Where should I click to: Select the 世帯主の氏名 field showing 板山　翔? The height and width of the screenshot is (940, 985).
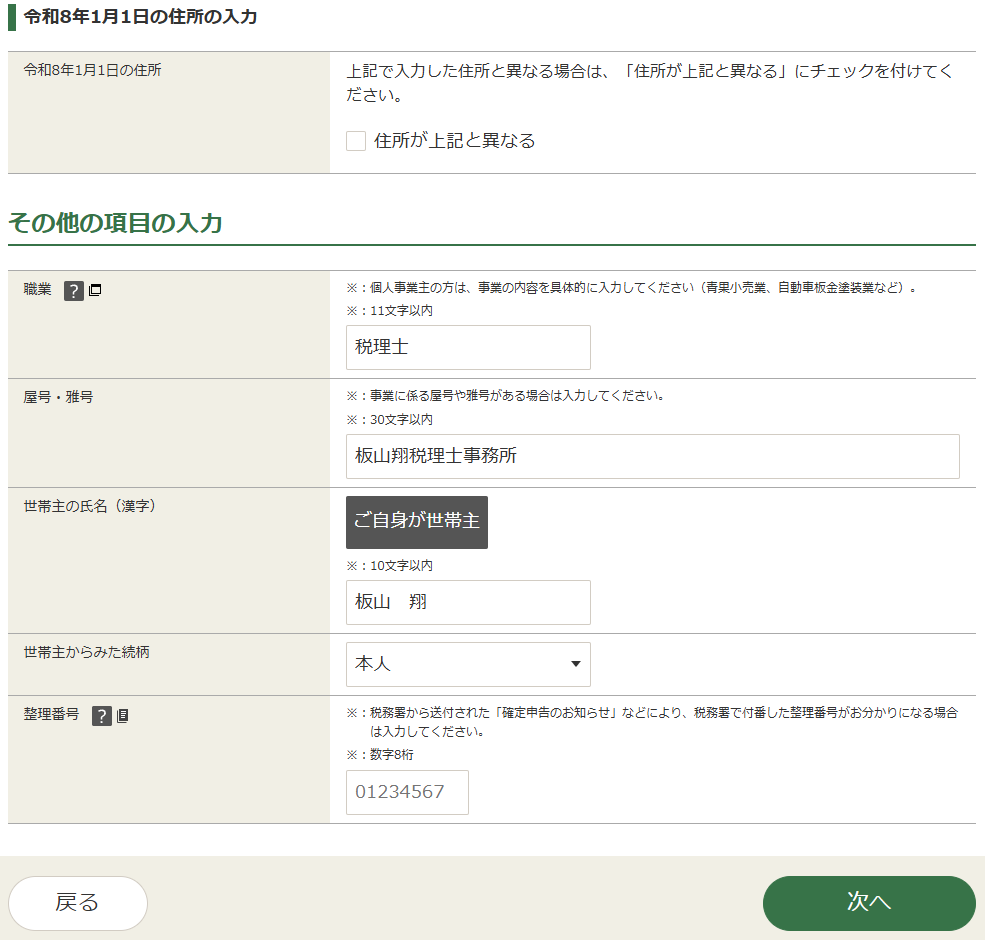click(x=468, y=602)
